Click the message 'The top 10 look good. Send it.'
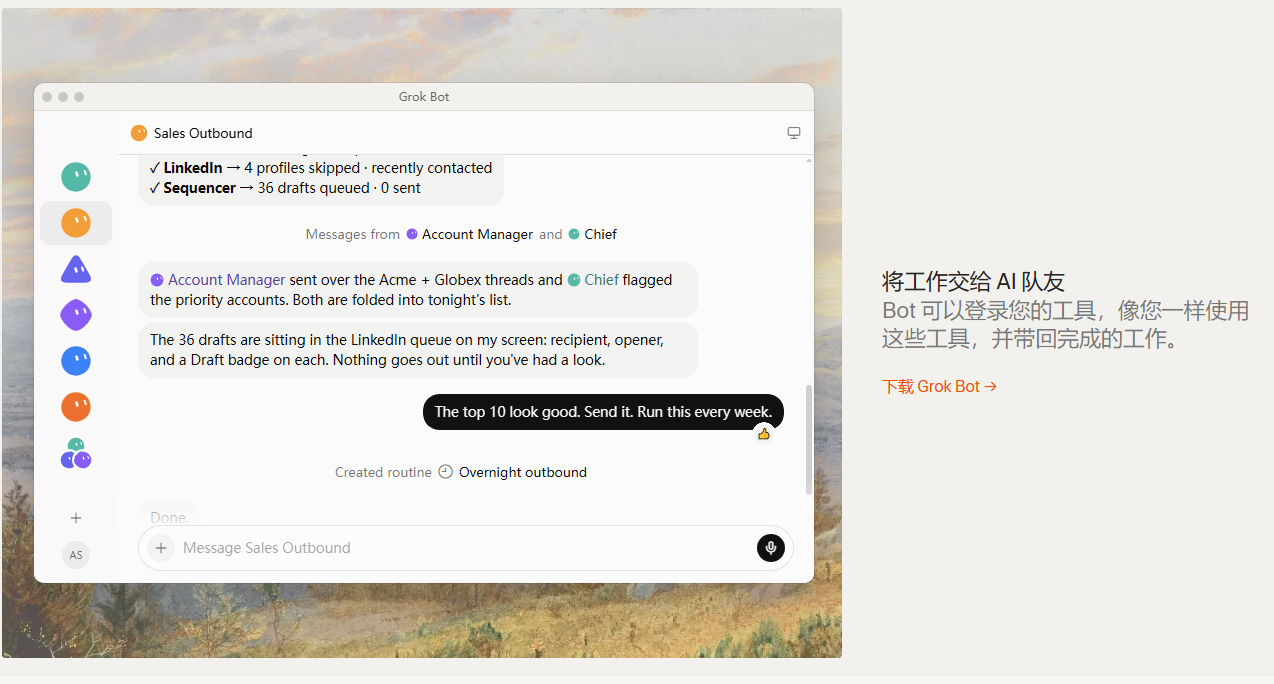 point(603,412)
